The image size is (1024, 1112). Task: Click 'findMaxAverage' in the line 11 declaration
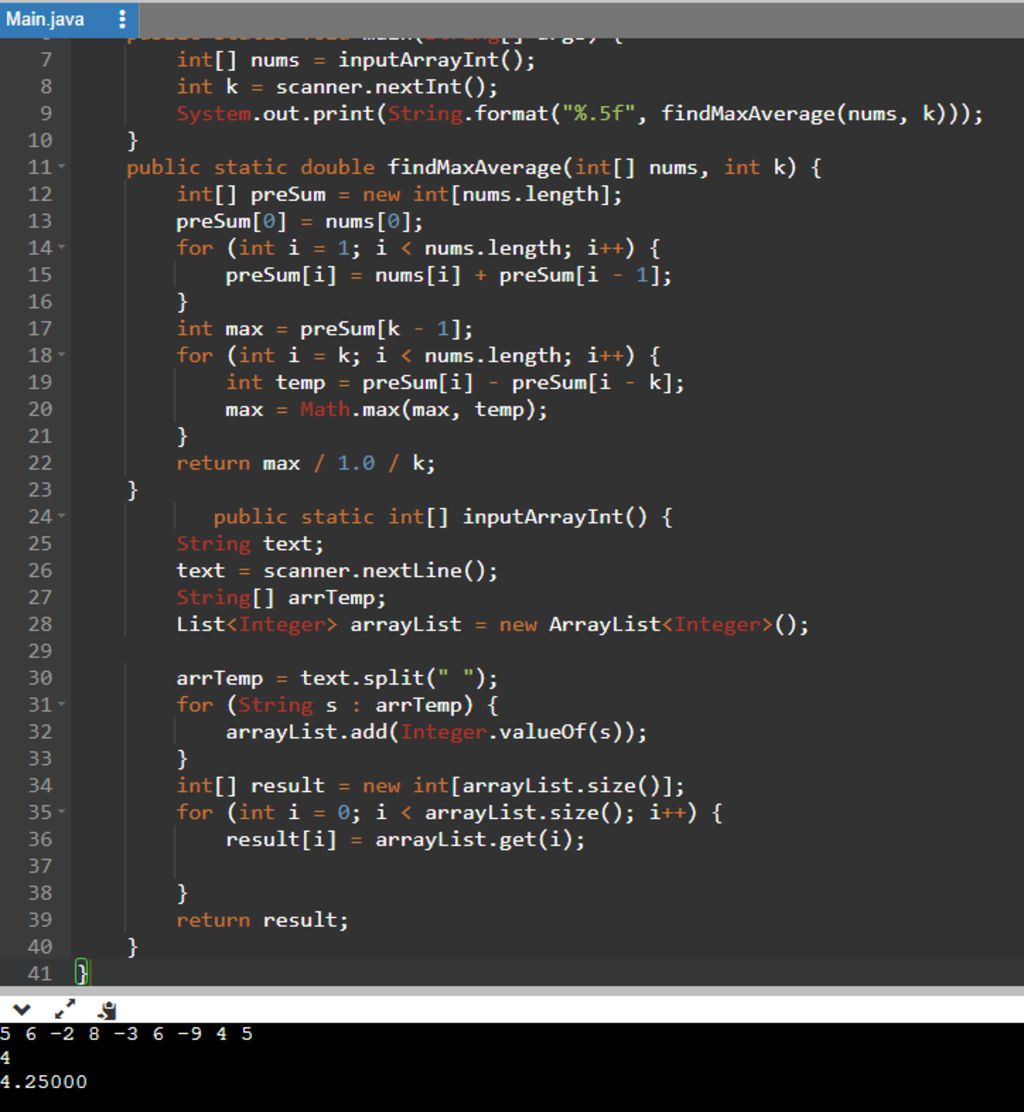[x=474, y=167]
